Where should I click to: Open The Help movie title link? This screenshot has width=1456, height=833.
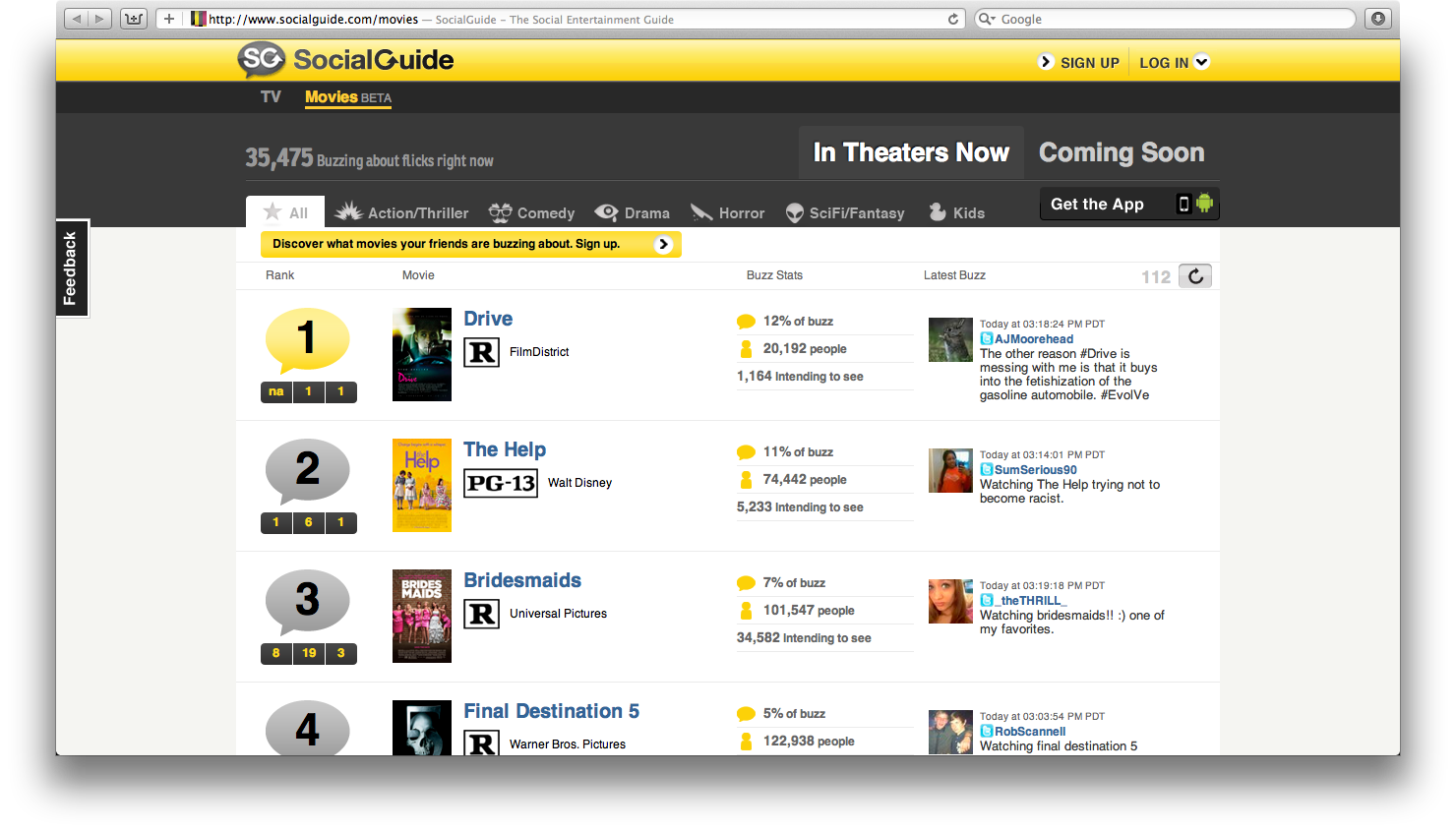point(505,449)
